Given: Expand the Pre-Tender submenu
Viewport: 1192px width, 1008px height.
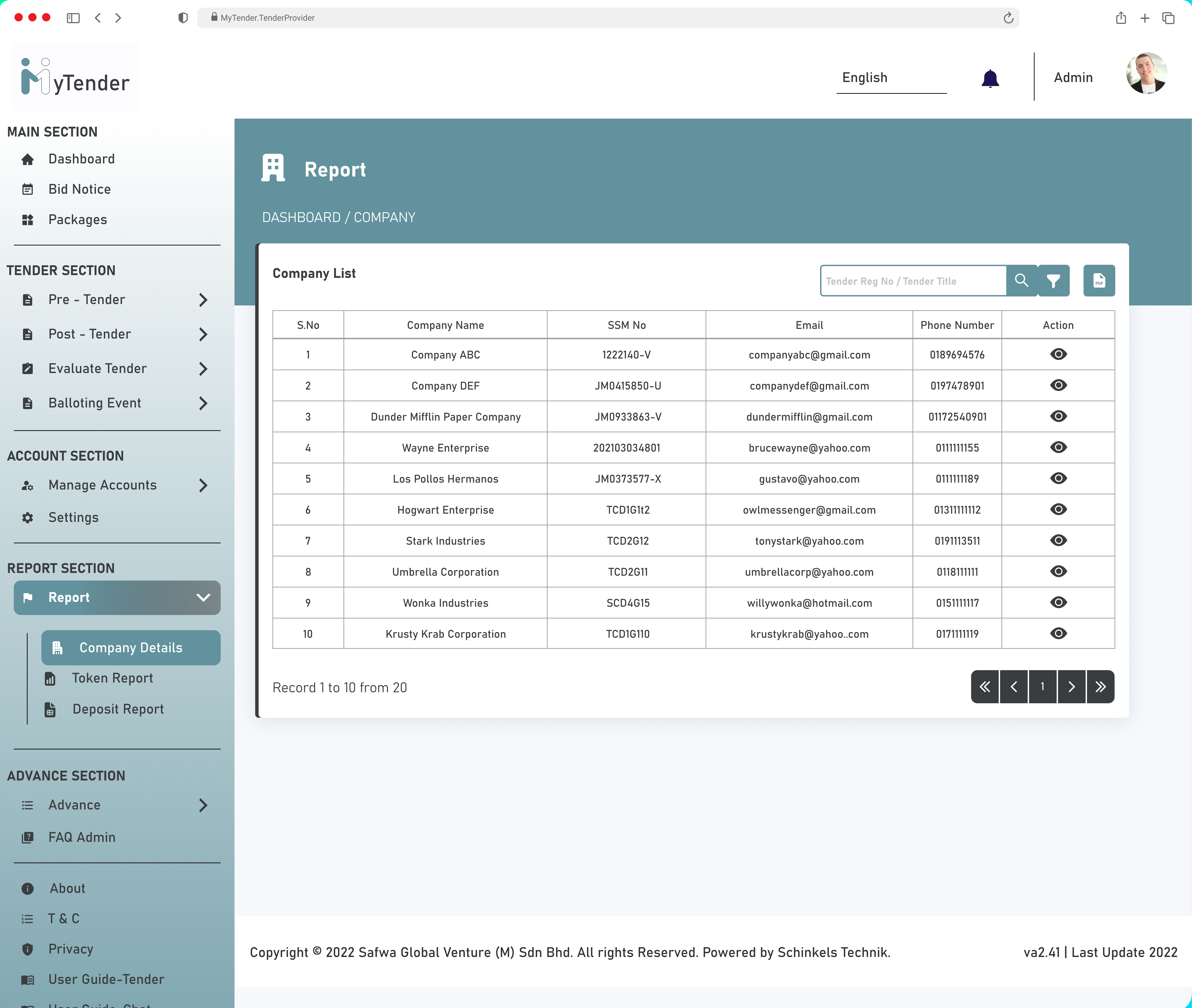Looking at the screenshot, I should pos(203,299).
